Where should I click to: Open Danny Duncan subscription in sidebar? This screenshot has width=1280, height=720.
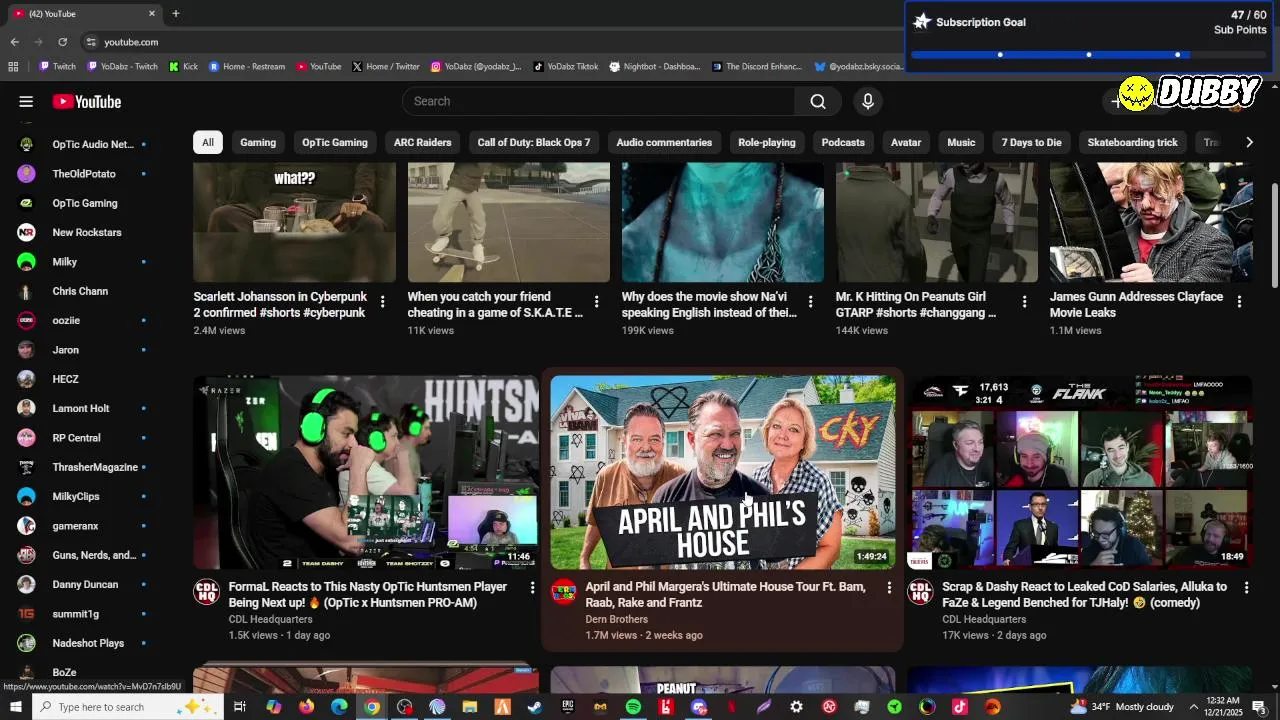[83, 584]
